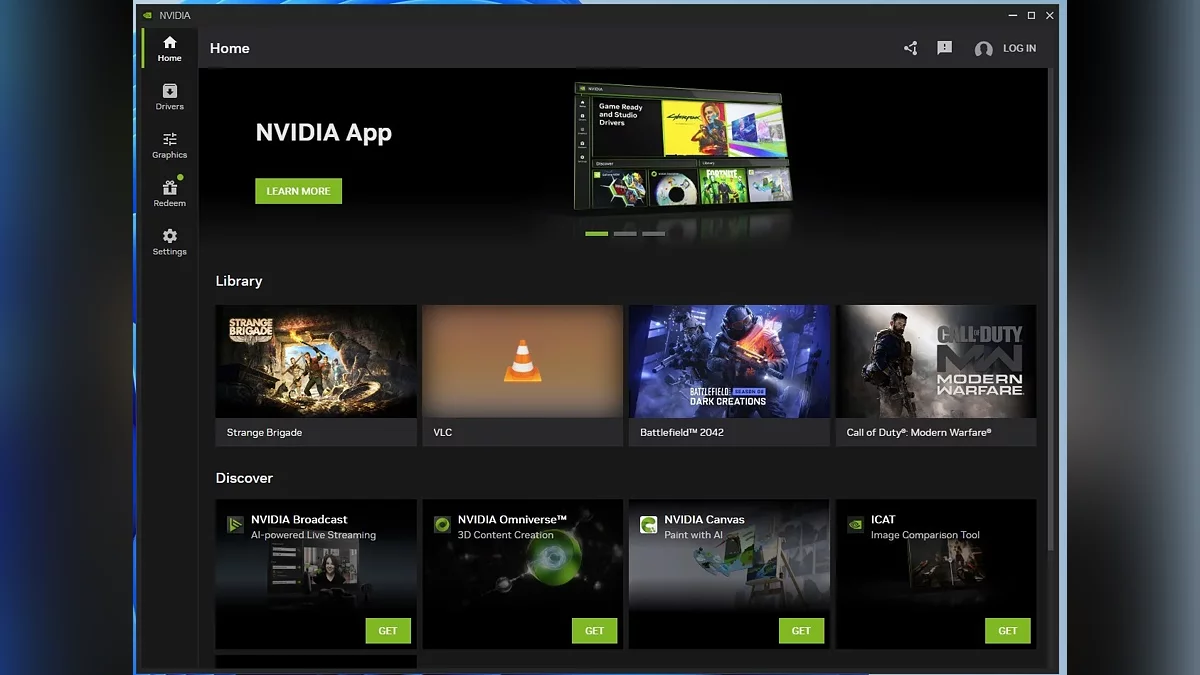Click the NVIDIA Canvas card title
This screenshot has height=675, width=1200.
(x=704, y=519)
